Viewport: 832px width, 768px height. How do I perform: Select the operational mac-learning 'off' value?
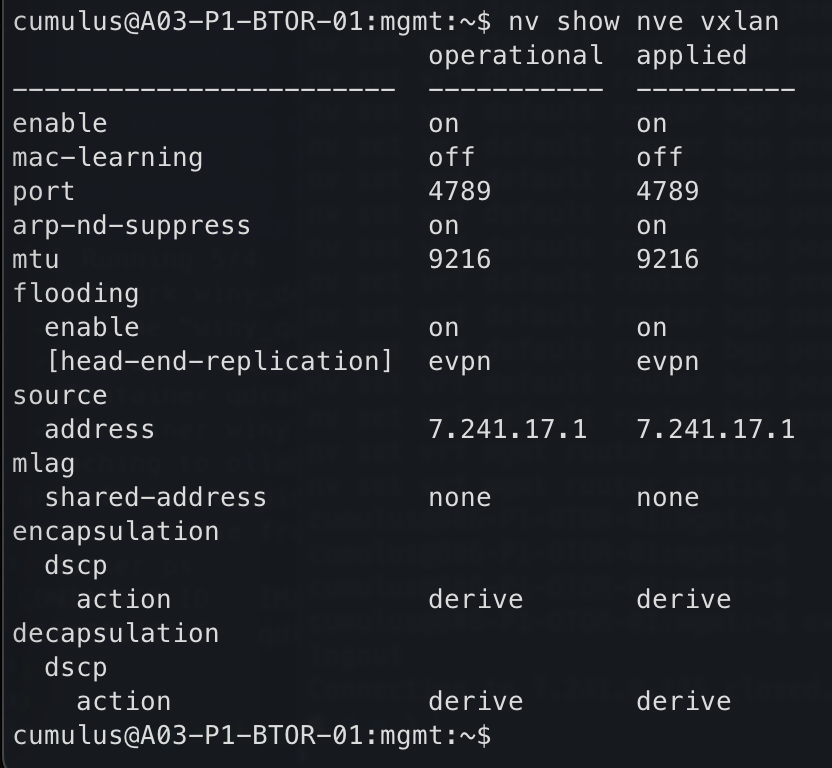(x=451, y=157)
